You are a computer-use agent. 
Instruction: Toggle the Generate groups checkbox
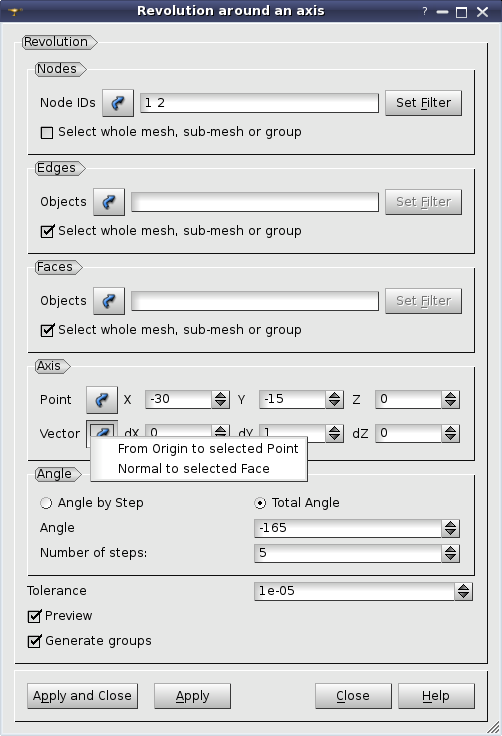click(34, 641)
